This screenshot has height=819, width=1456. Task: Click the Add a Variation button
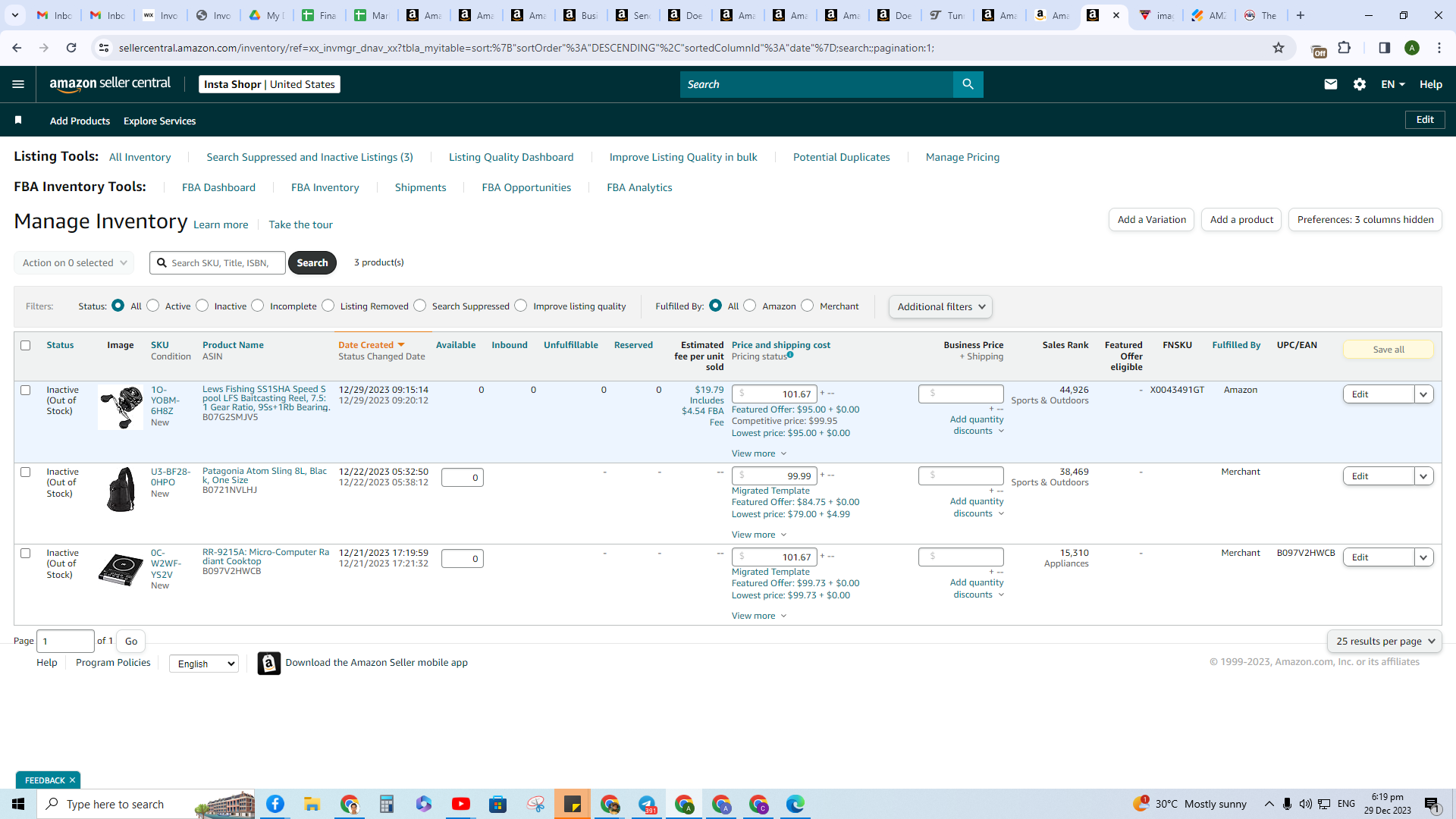[x=1151, y=220]
